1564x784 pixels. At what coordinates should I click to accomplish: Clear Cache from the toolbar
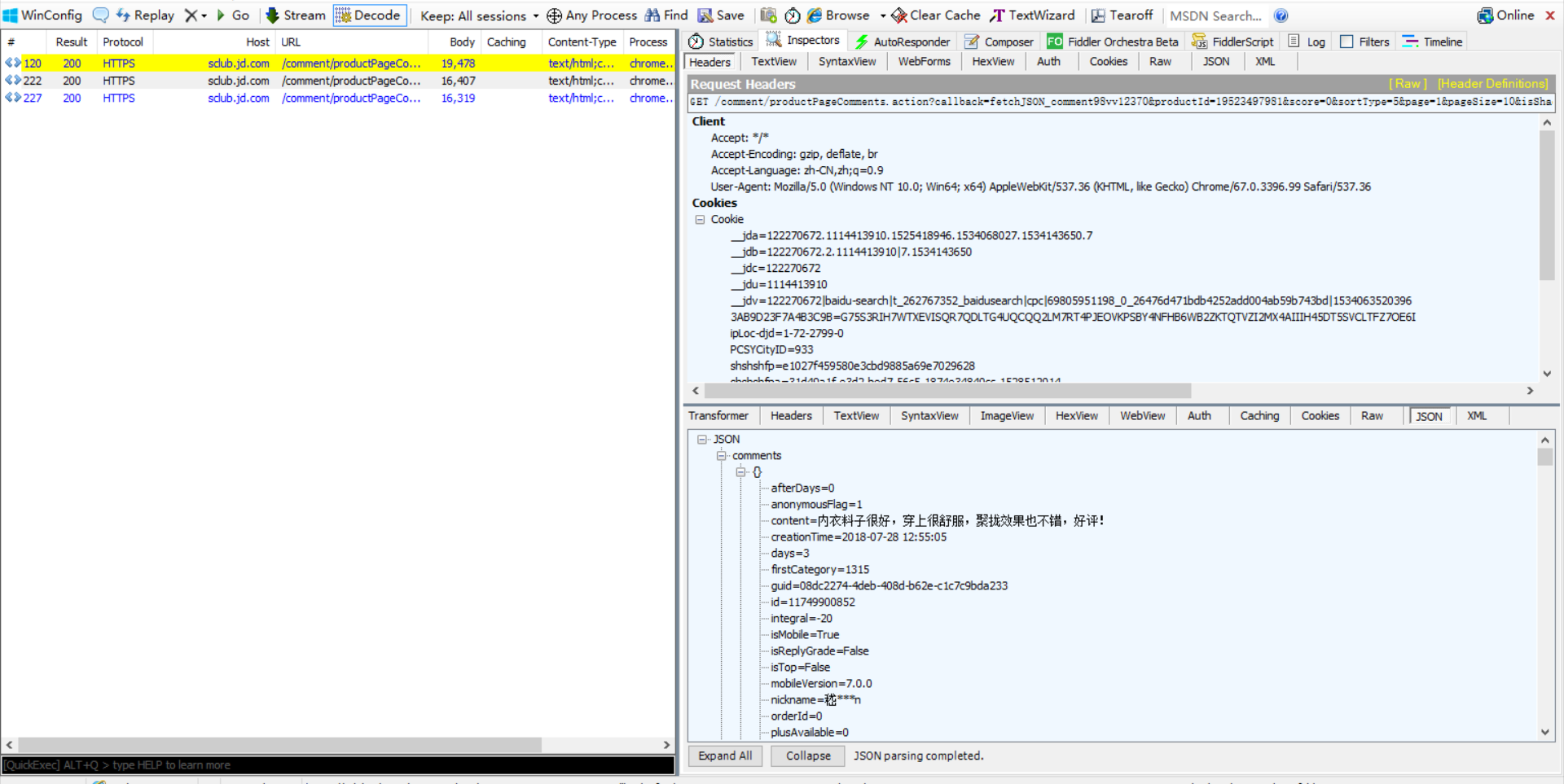coord(936,15)
